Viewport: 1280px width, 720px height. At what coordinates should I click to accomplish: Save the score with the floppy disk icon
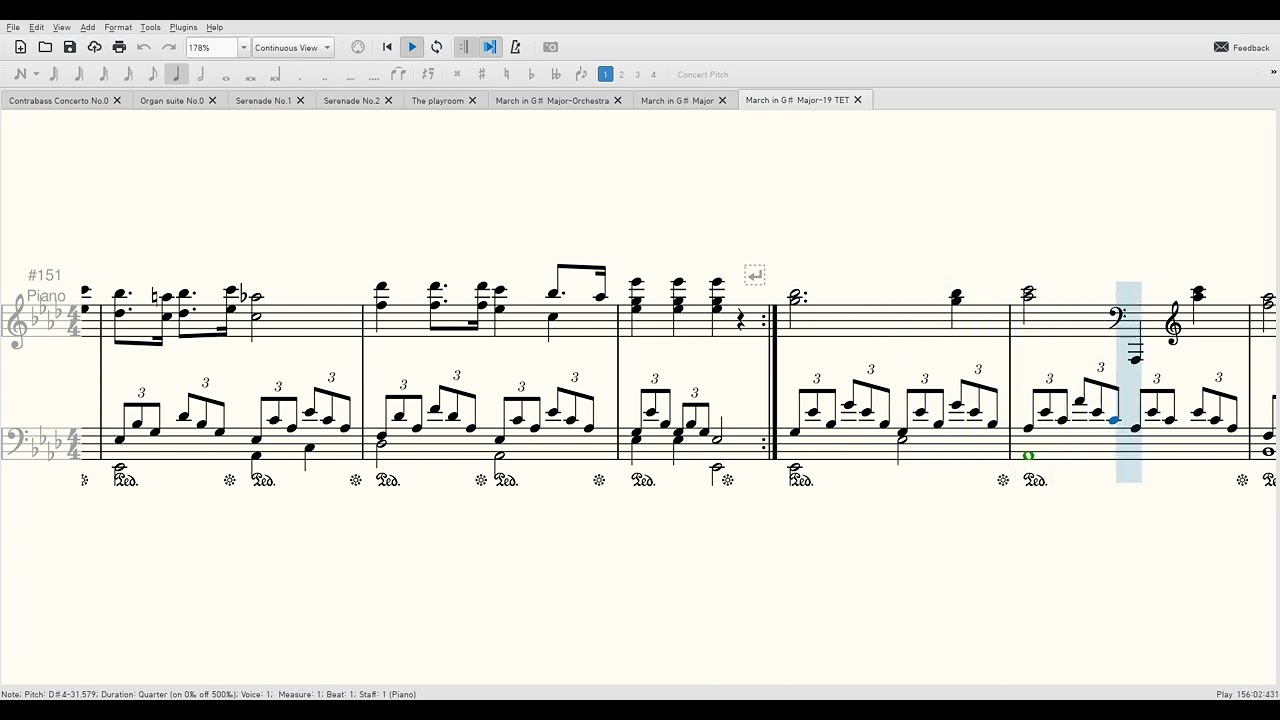click(70, 47)
